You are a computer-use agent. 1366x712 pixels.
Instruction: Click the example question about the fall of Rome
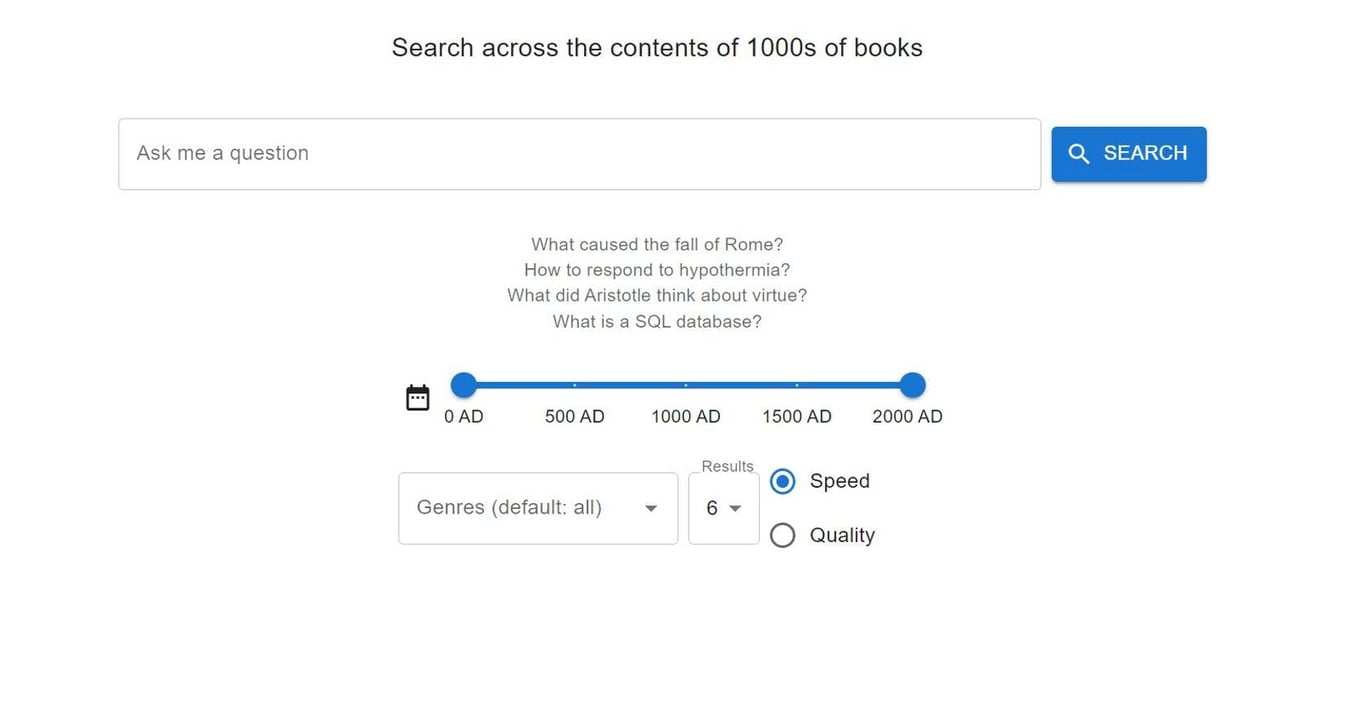pyautogui.click(x=656, y=244)
